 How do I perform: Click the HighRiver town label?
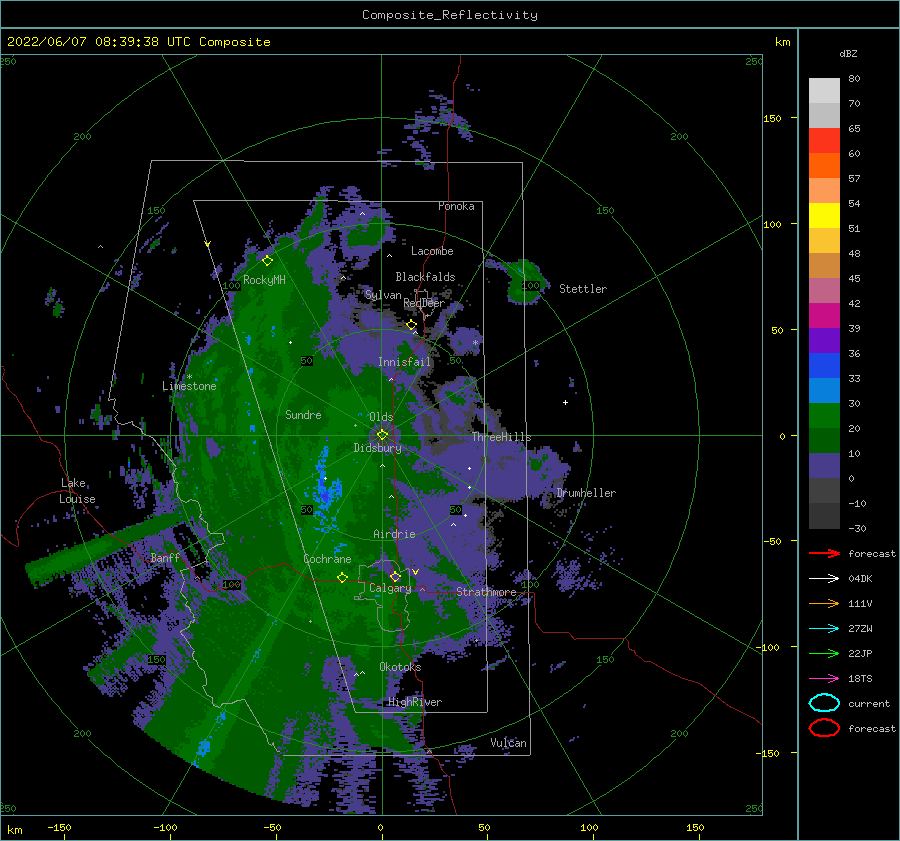pyautogui.click(x=415, y=702)
